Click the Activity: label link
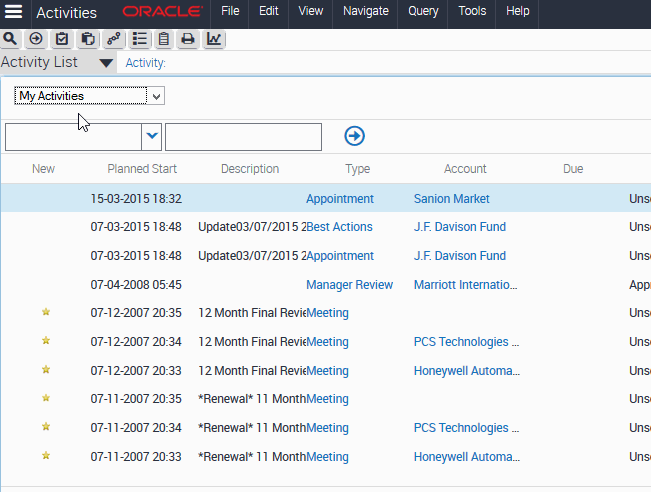Viewport: 651px width, 492px height. [x=145, y=63]
